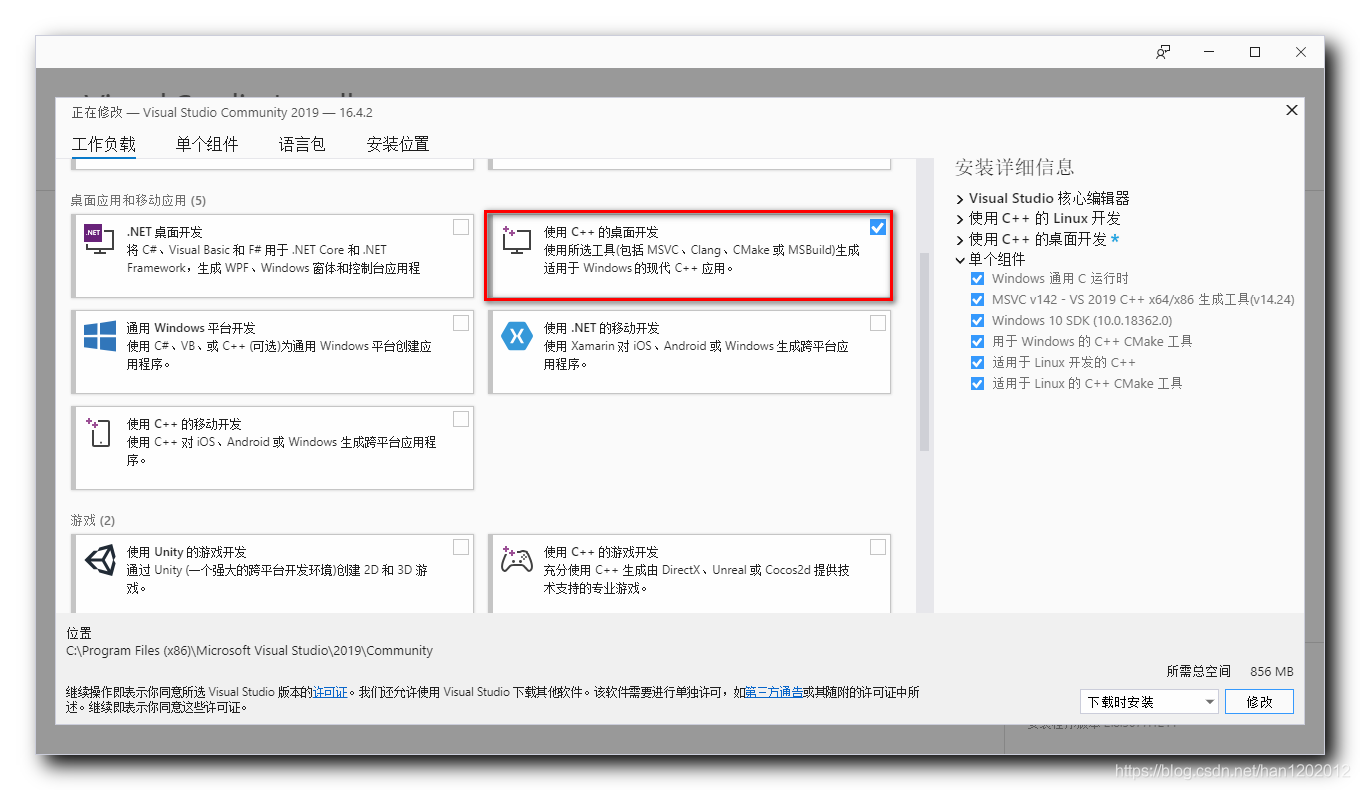The width and height of the screenshot is (1360, 790).
Task: Expand Visual Studio 核心编辑器 details
Action: point(960,199)
